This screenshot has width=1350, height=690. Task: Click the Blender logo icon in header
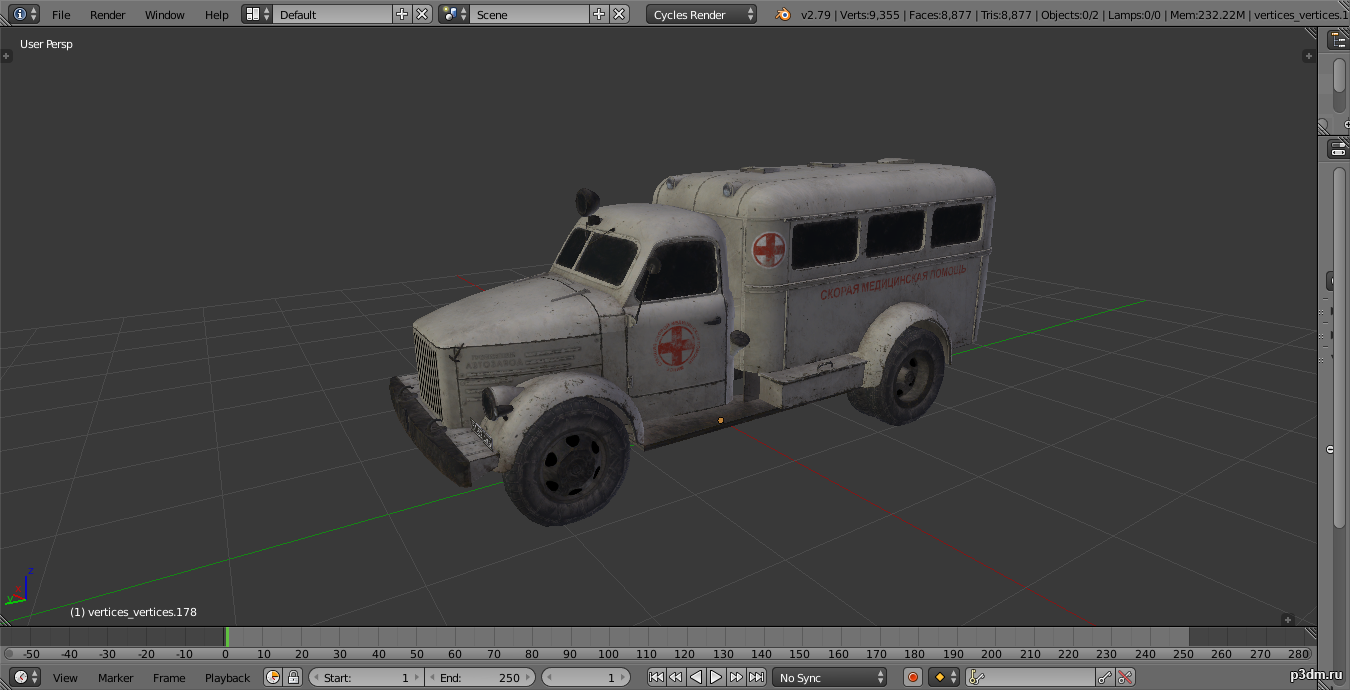[783, 14]
